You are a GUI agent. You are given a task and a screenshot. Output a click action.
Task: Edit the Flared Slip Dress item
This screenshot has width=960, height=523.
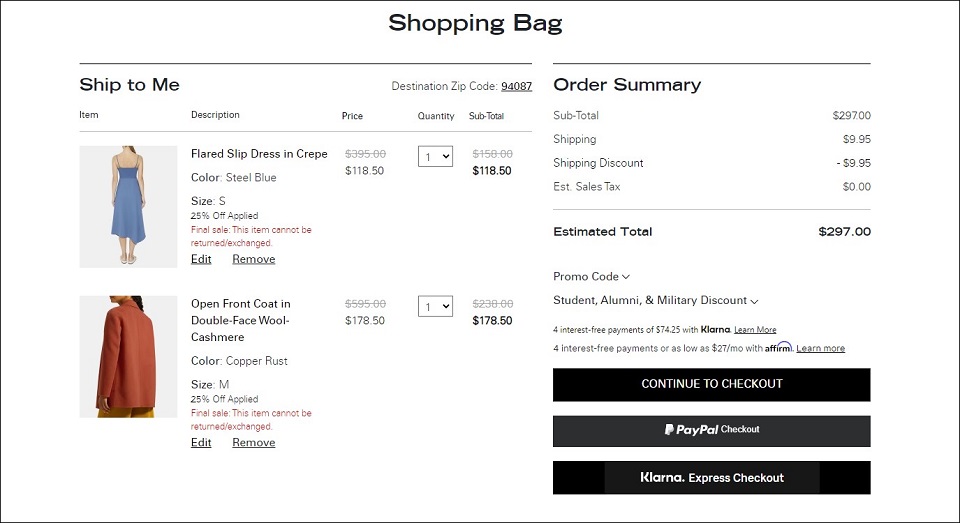coord(201,259)
